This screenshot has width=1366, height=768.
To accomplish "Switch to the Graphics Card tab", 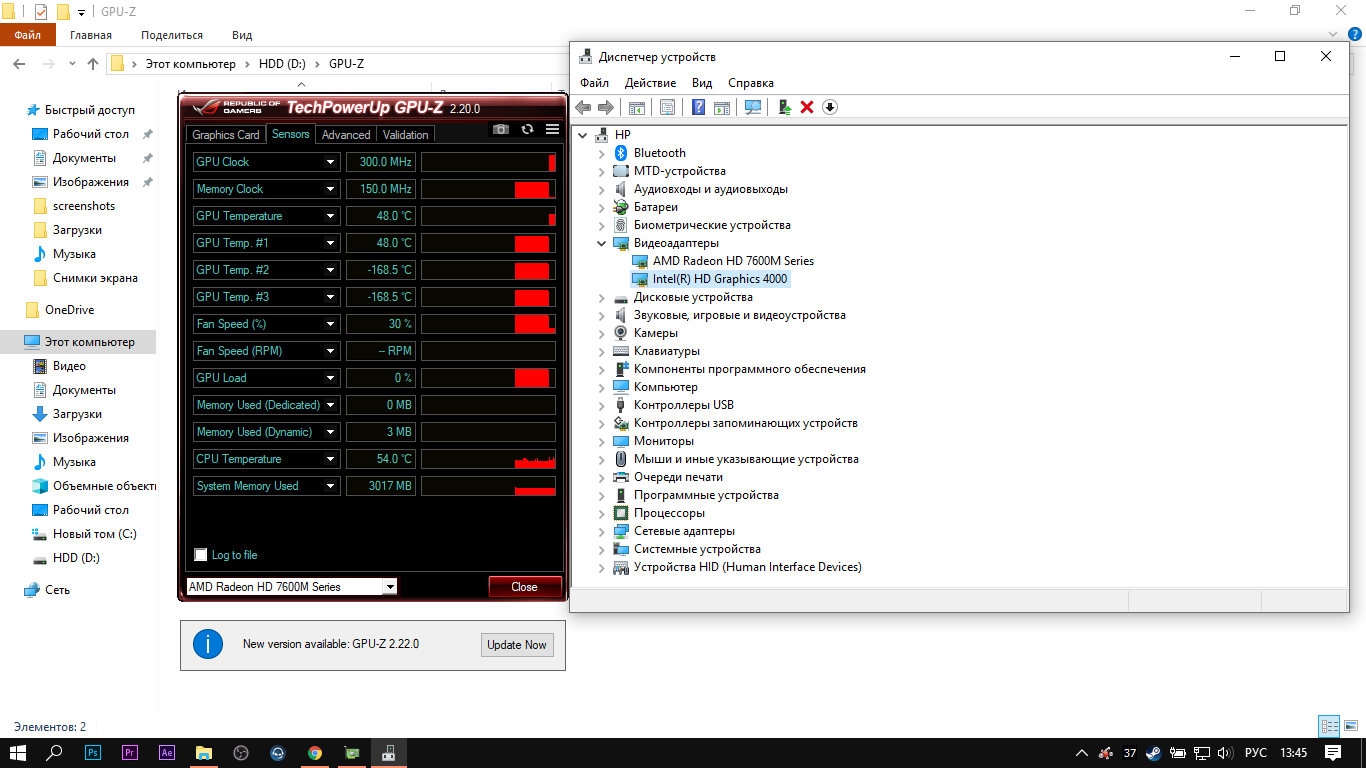I will 226,135.
